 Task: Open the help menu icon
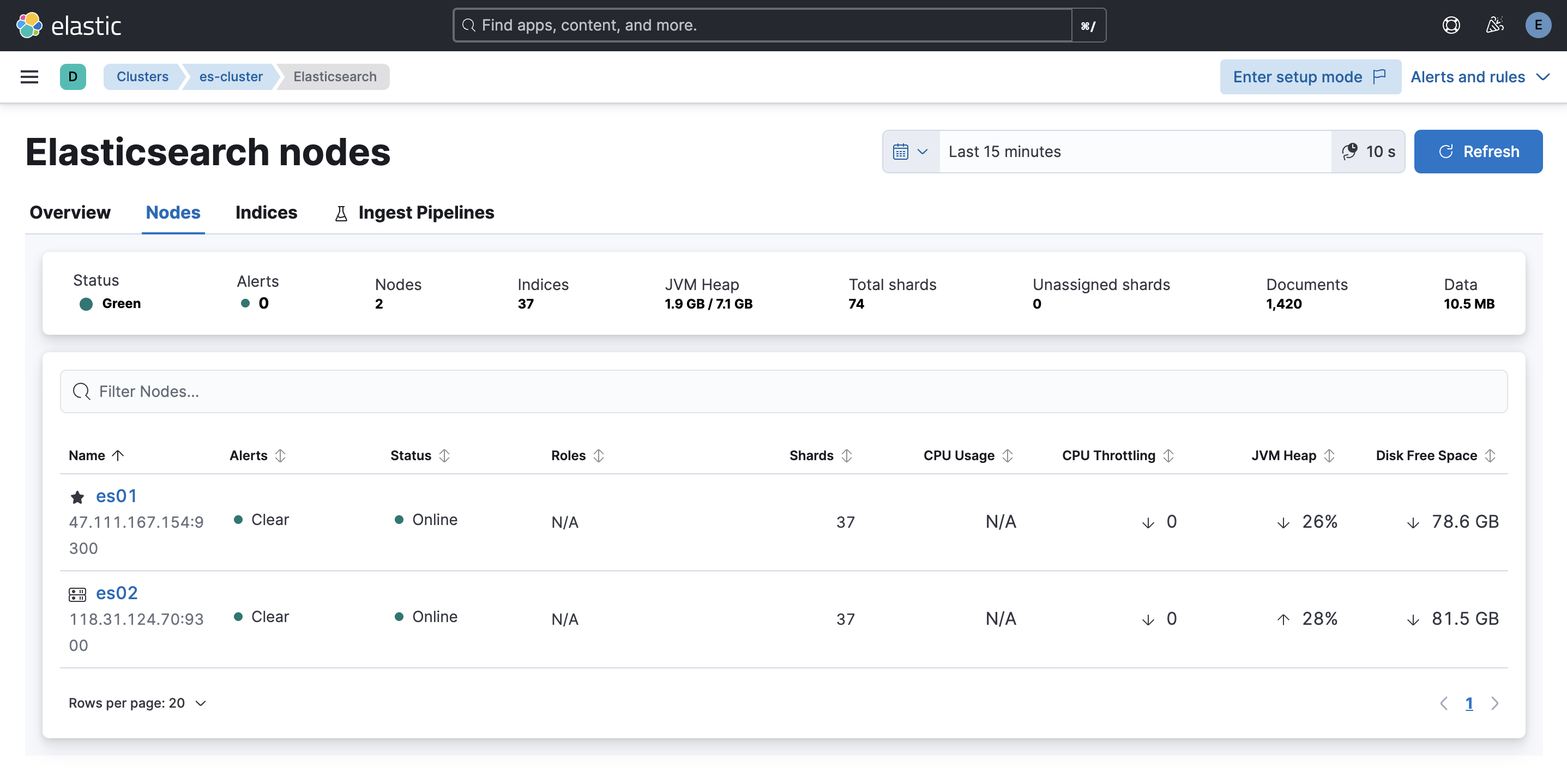(x=1451, y=25)
